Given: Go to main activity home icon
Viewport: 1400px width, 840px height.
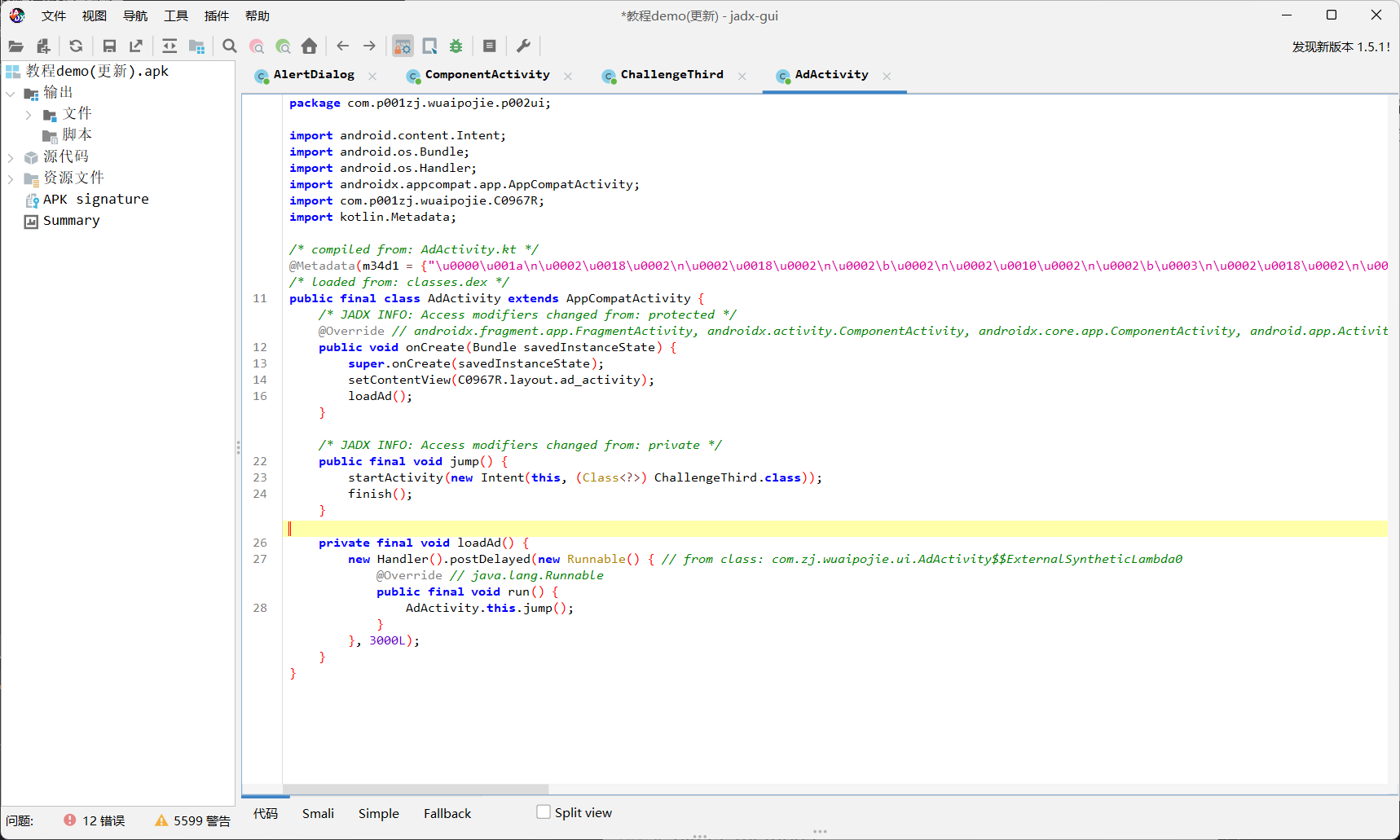Looking at the screenshot, I should point(309,46).
